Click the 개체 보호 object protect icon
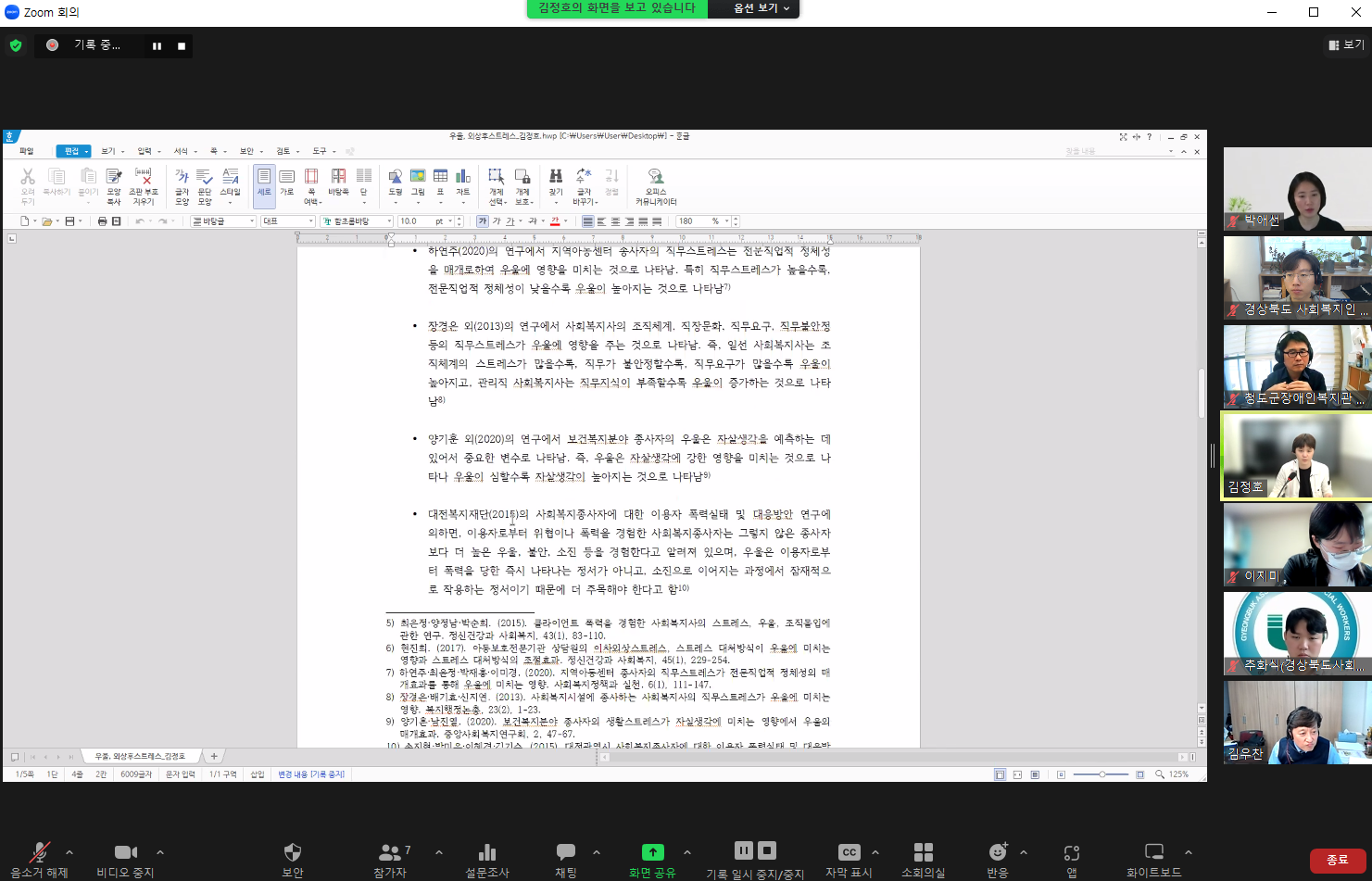Image resolution: width=1372 pixels, height=881 pixels. pos(522,186)
